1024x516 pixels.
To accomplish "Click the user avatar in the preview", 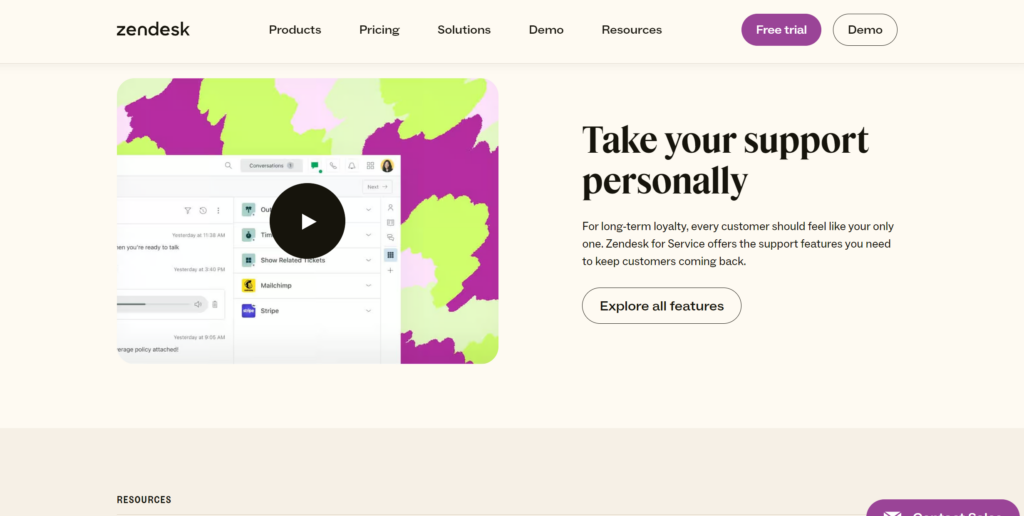I will 387,166.
